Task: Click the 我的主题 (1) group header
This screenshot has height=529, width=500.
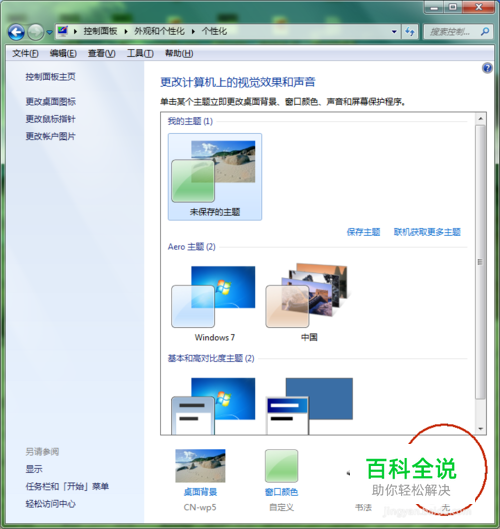Action: coord(190,121)
